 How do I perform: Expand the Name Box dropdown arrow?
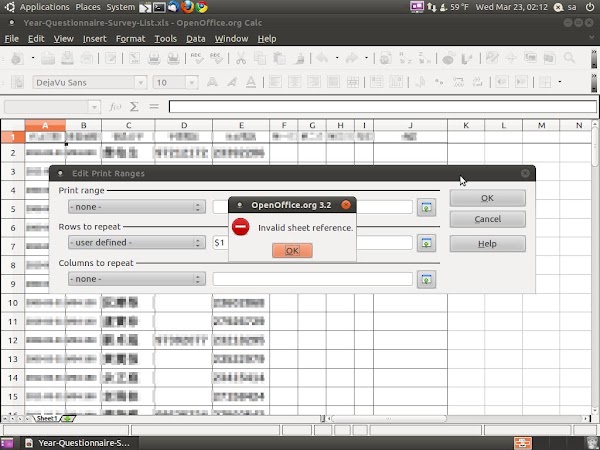94,107
